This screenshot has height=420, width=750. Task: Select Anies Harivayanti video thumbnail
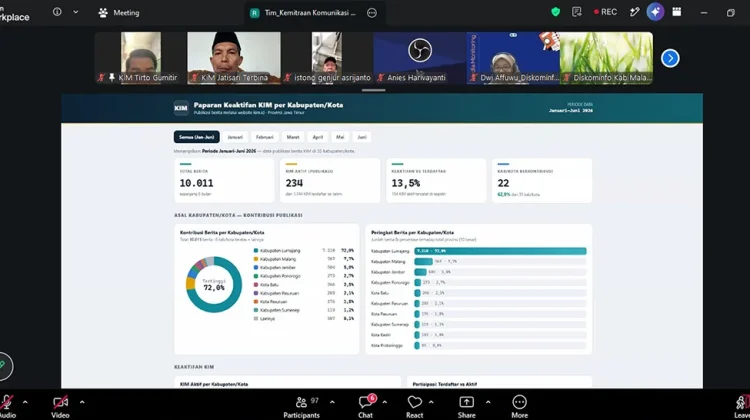420,58
